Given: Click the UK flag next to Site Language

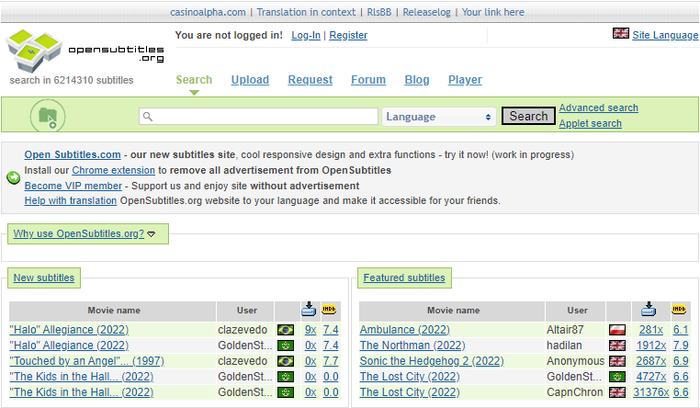Looking at the screenshot, I should [x=621, y=33].
